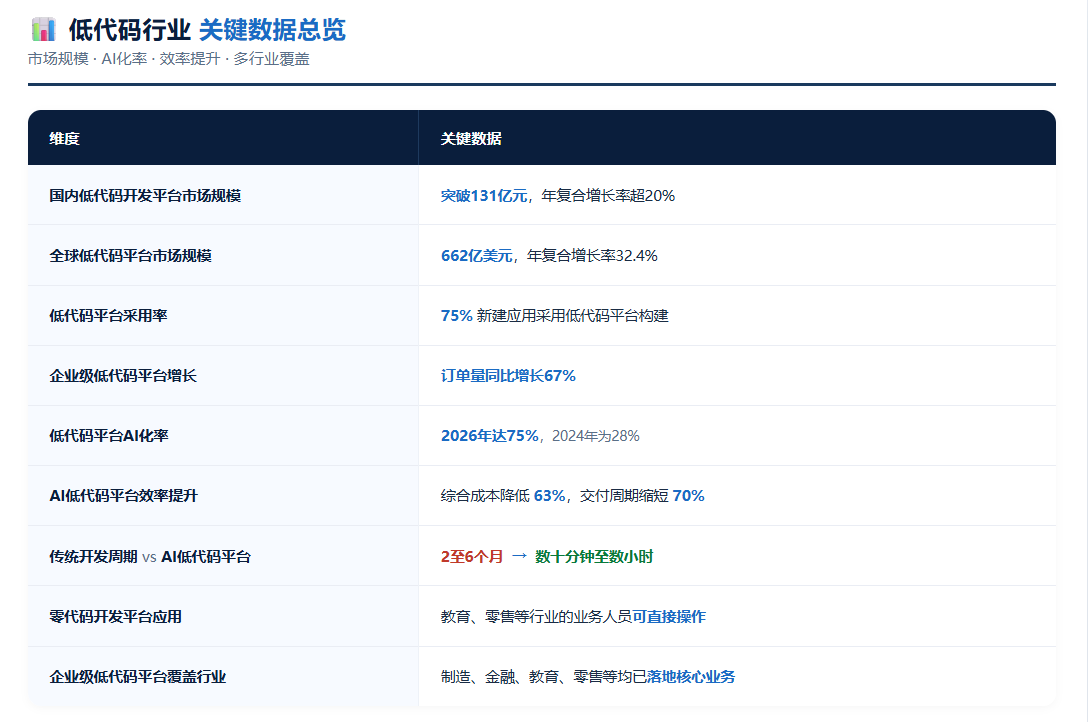Select the row label 企业级低代码平台覆盖行业
The height and width of the screenshot is (722, 1088).
(137, 677)
